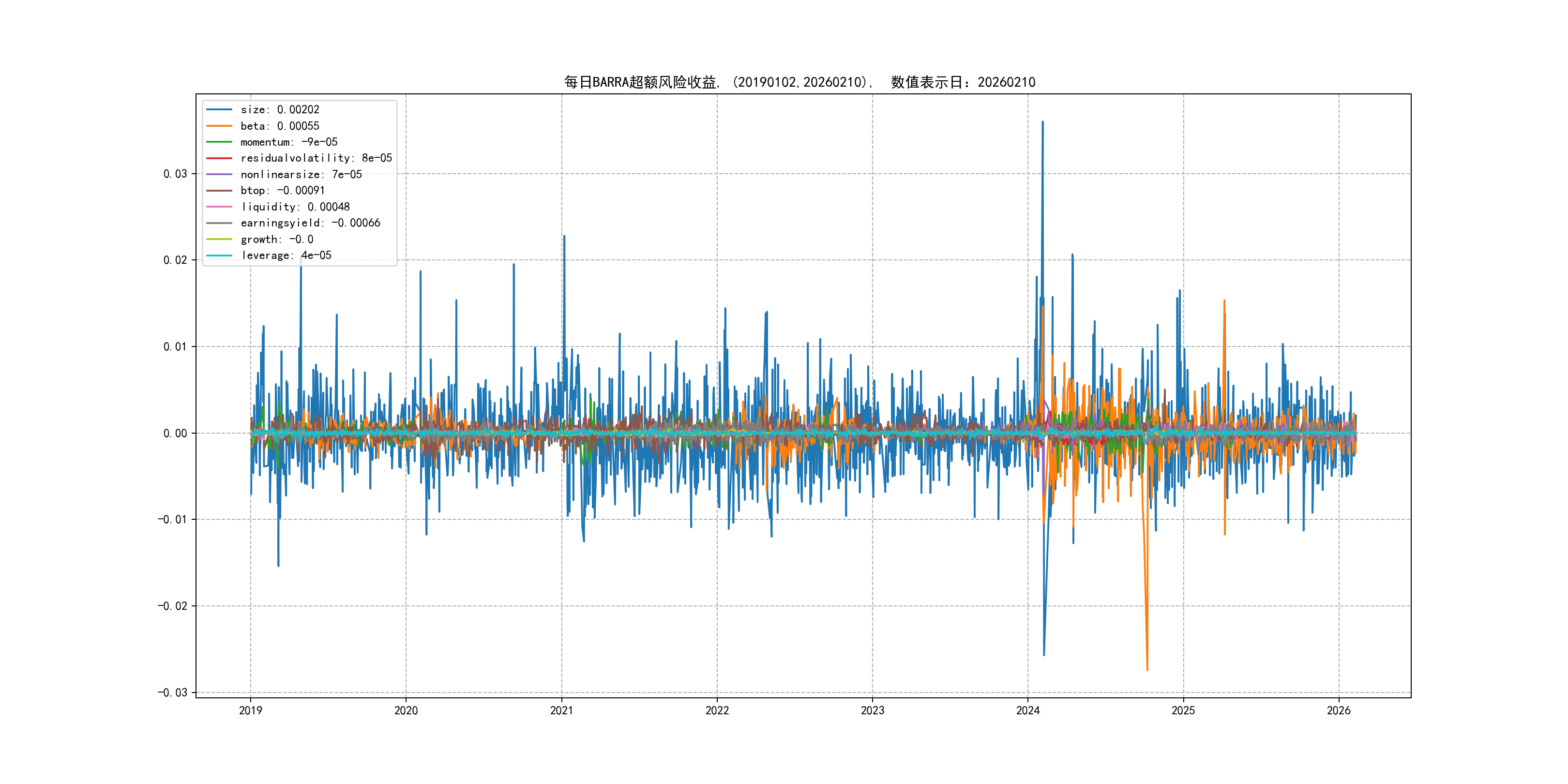Select the 'size: 0.00202' legend label

279,109
